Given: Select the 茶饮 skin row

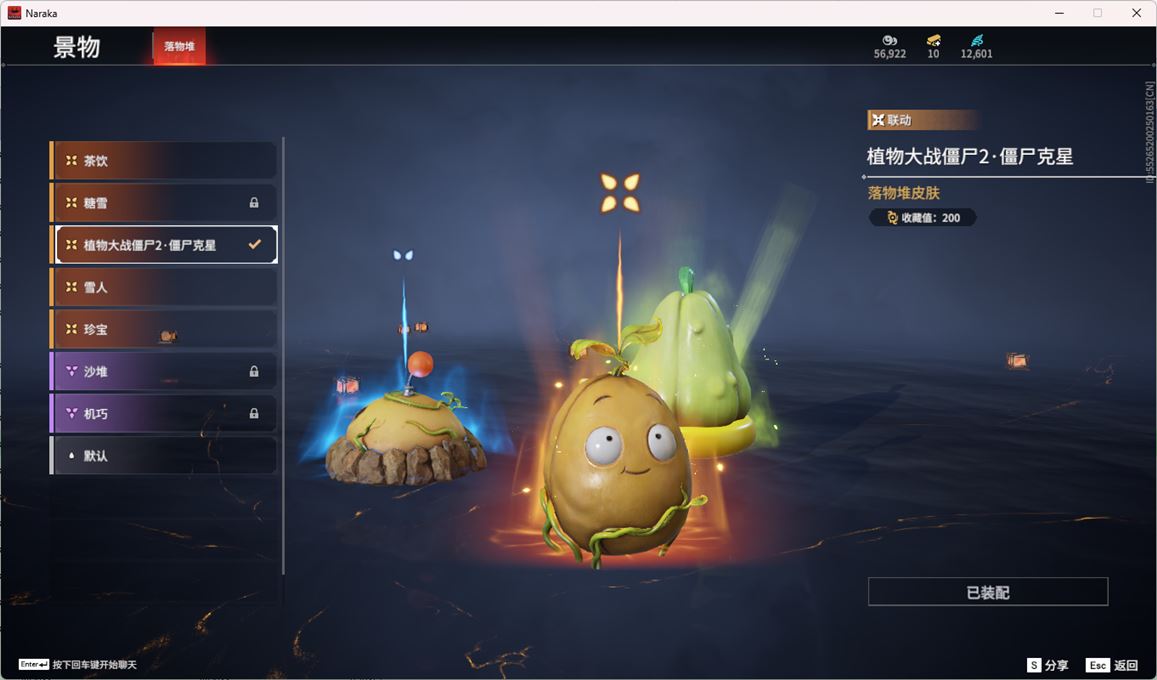Looking at the screenshot, I should coord(163,160).
